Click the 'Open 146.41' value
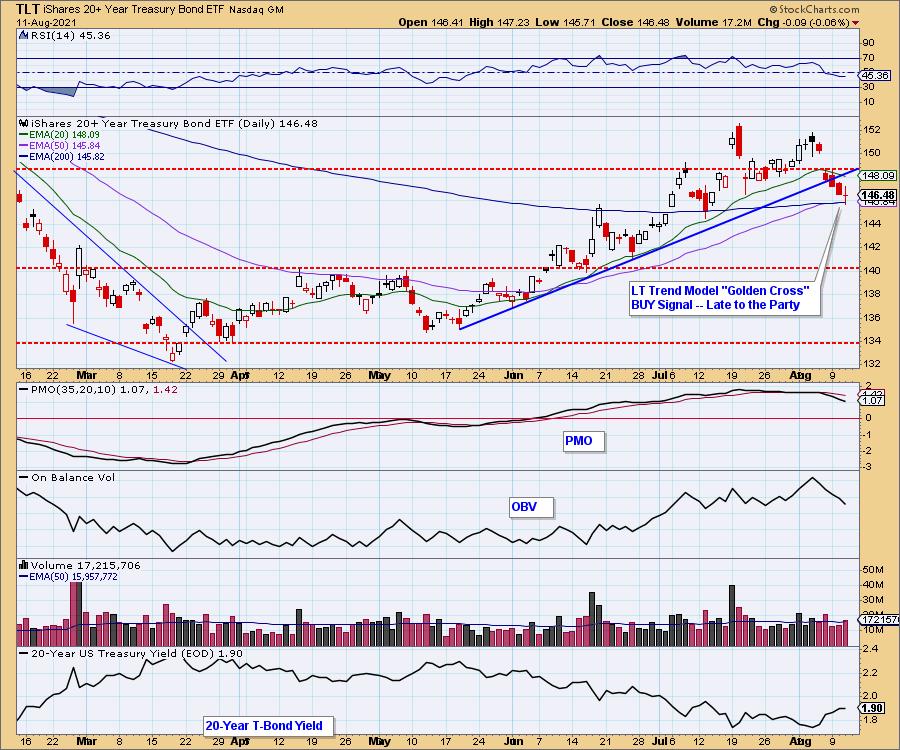The image size is (900, 750). pos(431,22)
